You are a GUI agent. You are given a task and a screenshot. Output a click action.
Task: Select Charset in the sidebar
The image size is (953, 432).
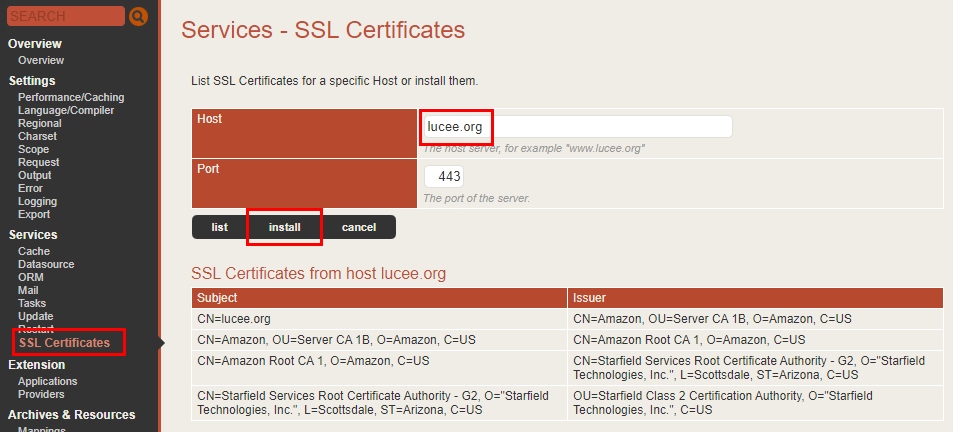(x=37, y=136)
